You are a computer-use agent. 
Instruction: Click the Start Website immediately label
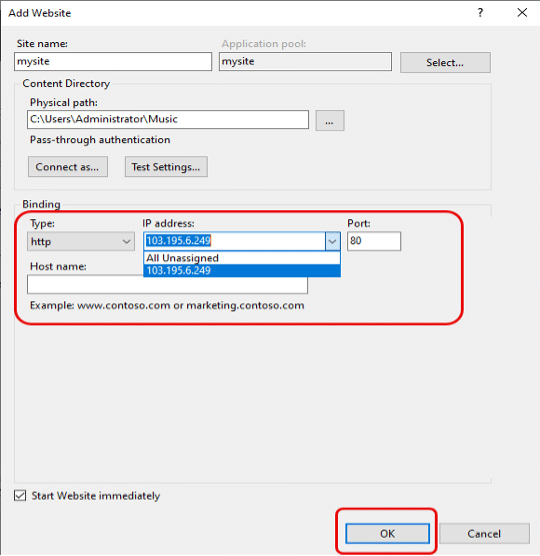click(x=96, y=496)
